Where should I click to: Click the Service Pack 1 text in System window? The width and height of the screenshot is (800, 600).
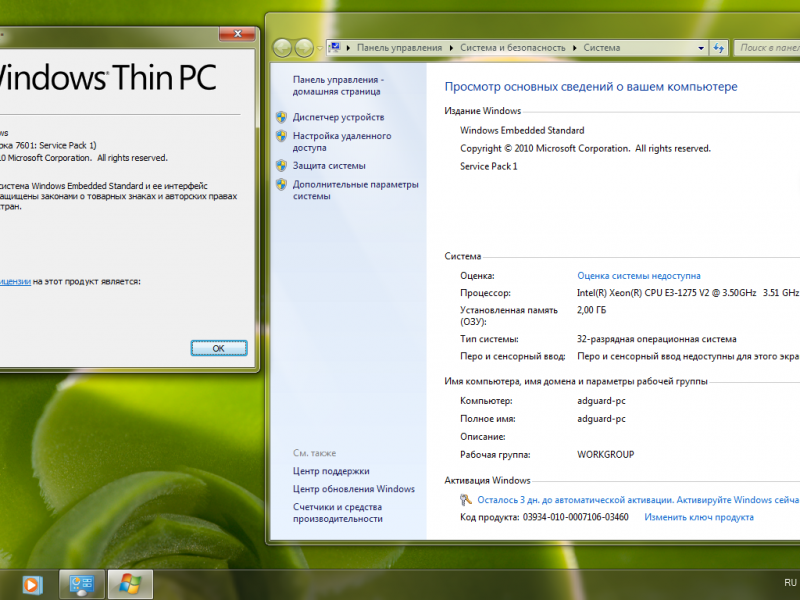point(488,166)
